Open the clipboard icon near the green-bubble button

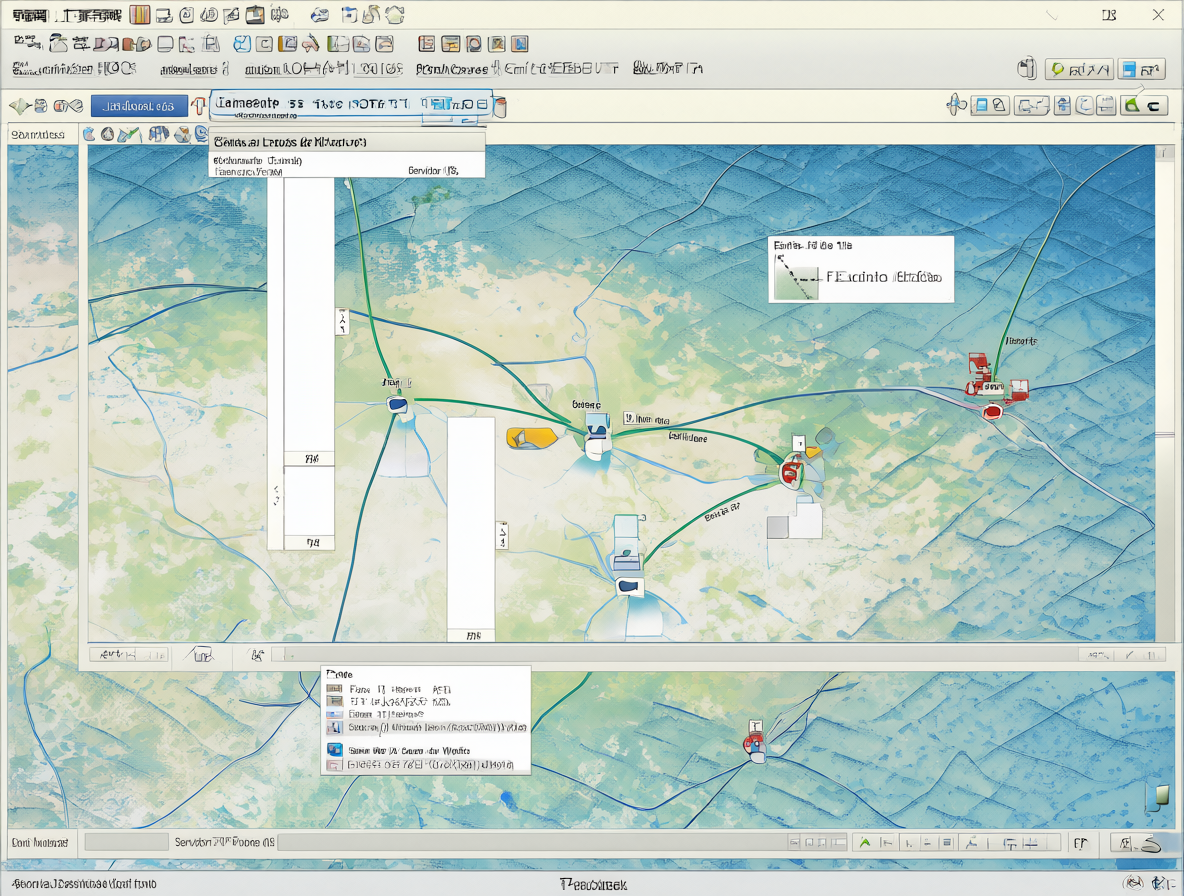[1026, 69]
